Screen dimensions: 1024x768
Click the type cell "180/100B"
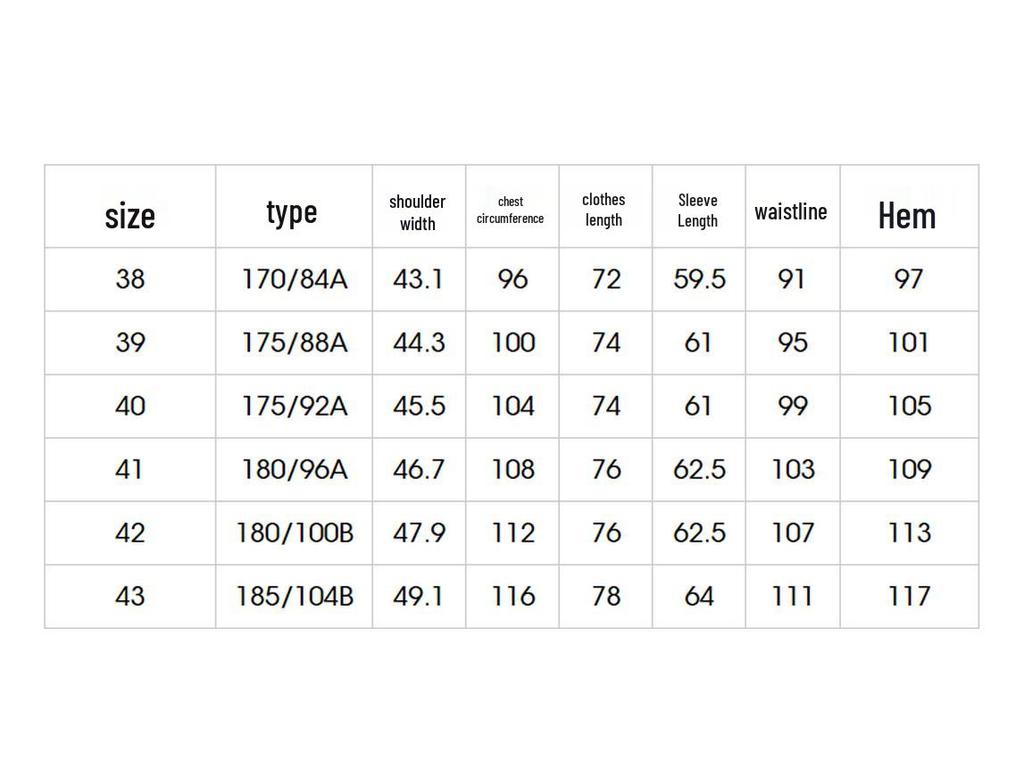click(x=294, y=533)
